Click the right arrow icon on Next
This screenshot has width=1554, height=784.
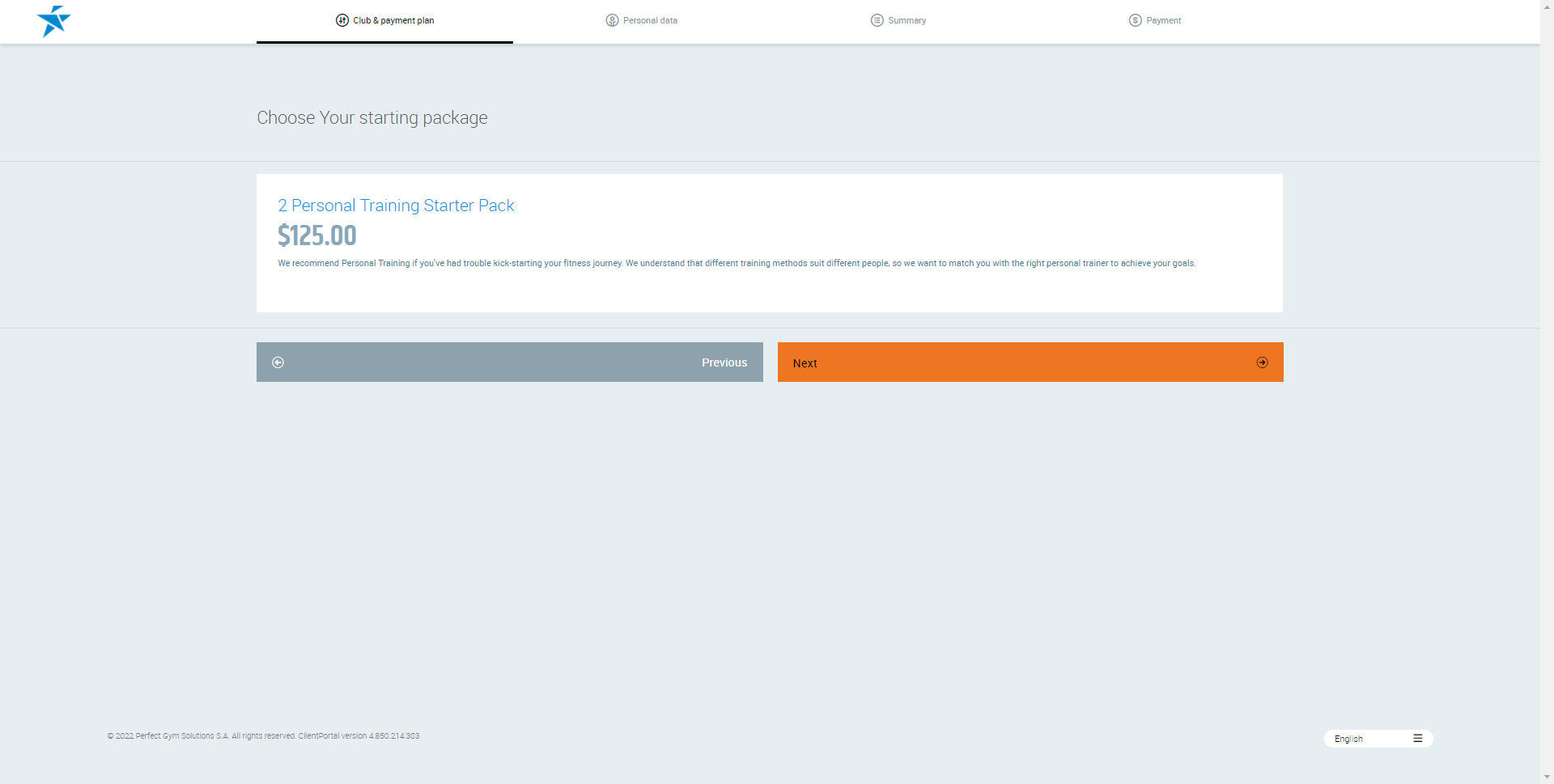(x=1262, y=362)
